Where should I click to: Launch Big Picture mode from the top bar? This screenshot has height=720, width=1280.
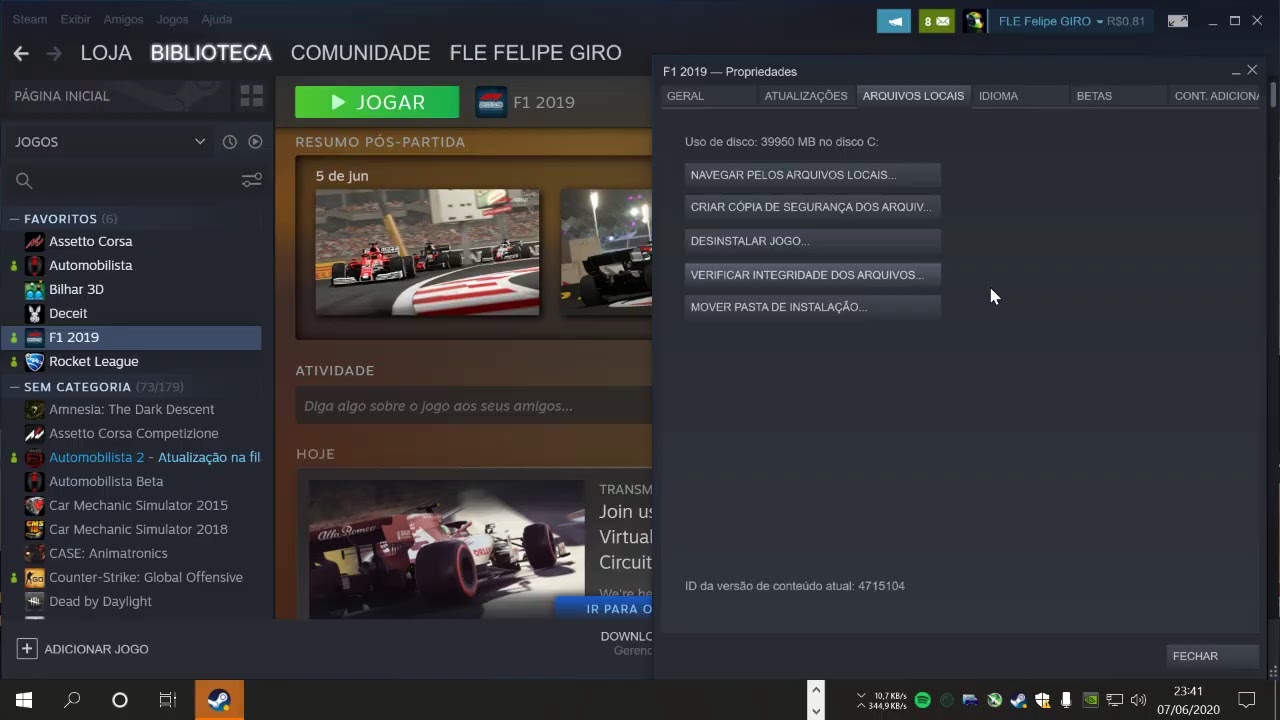click(1178, 21)
